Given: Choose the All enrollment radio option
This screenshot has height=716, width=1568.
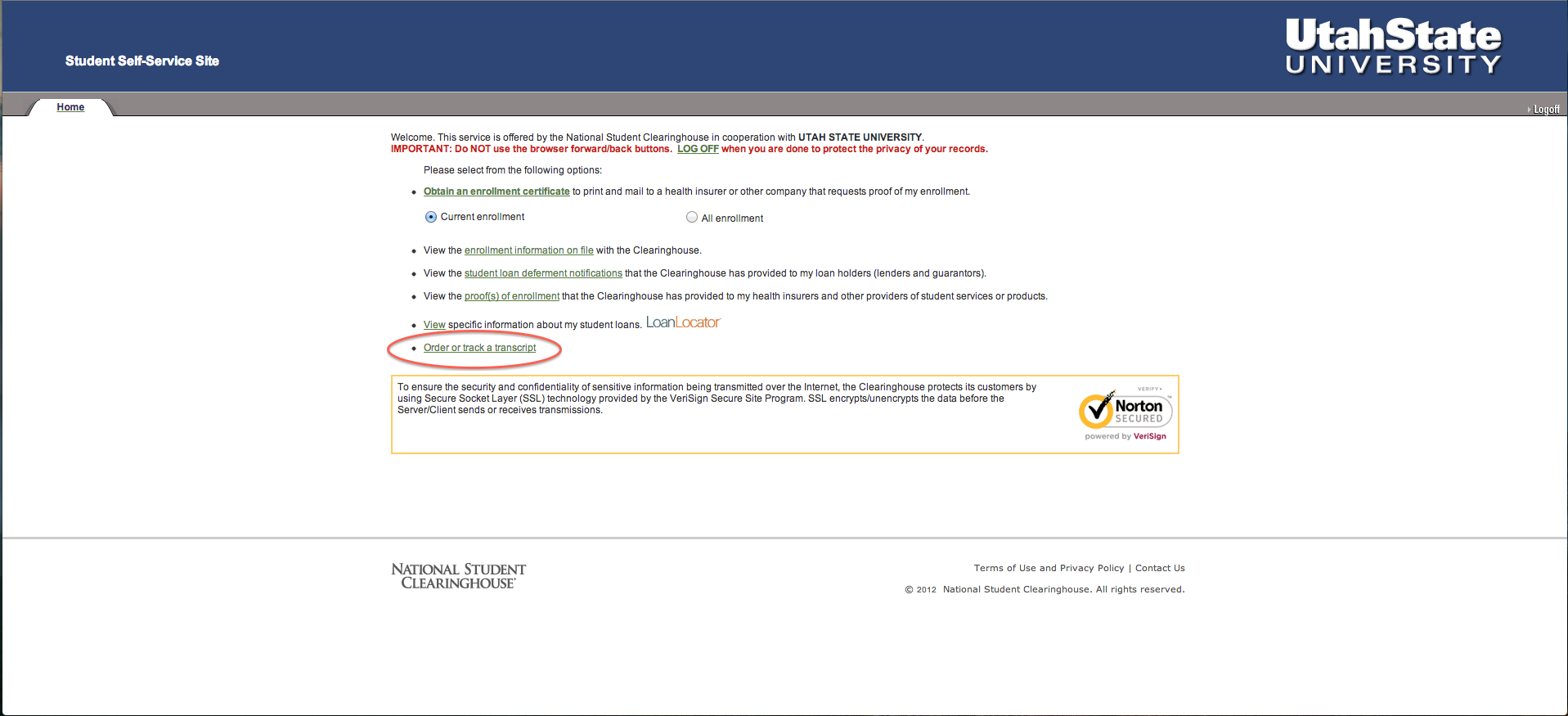Looking at the screenshot, I should click(692, 218).
